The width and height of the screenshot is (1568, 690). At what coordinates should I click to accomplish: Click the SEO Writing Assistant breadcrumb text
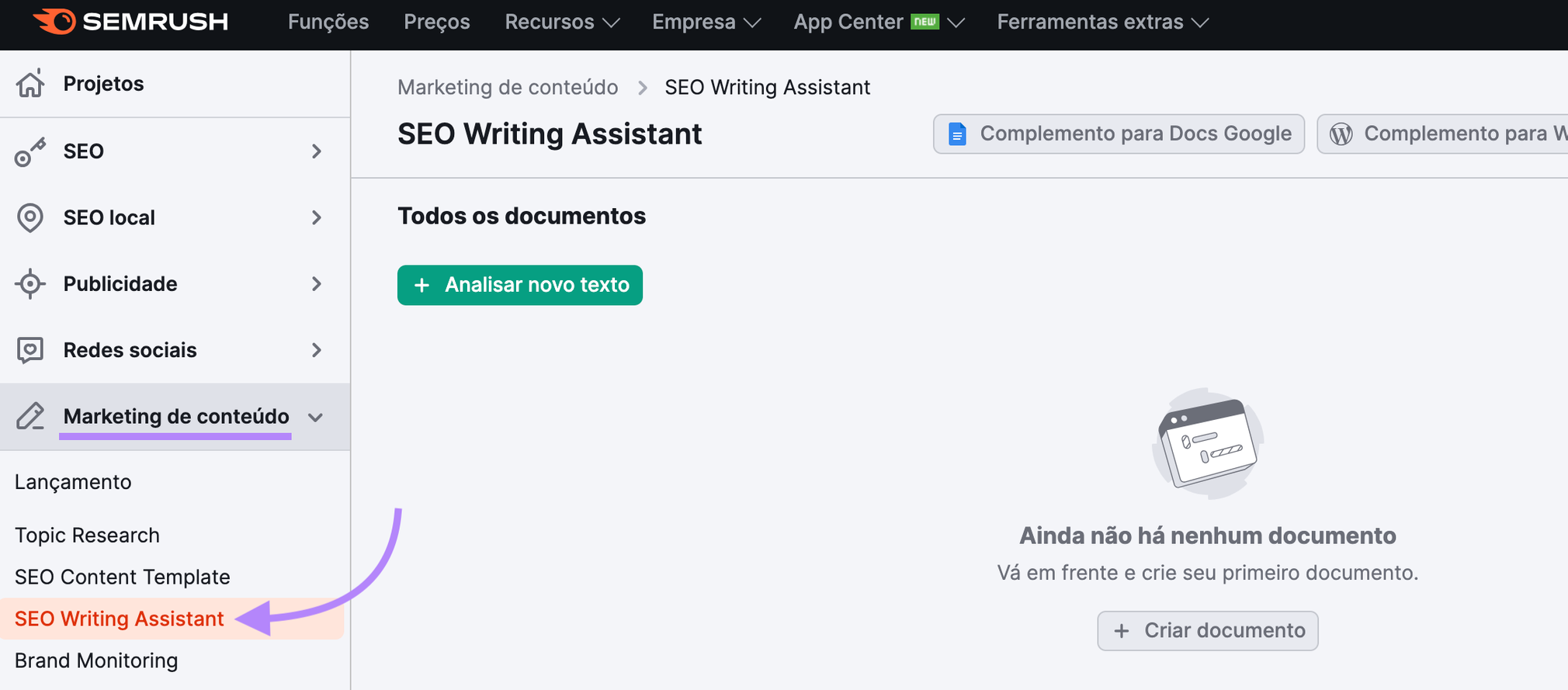pos(767,87)
